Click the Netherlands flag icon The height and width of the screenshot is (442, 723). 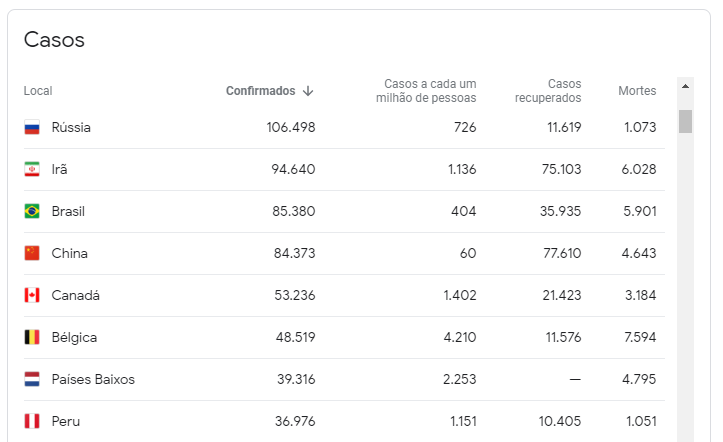(32, 380)
